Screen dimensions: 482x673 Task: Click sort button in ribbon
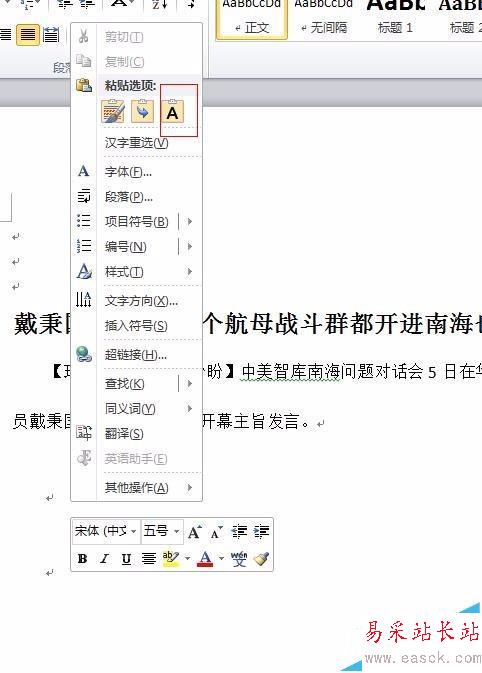point(159,4)
